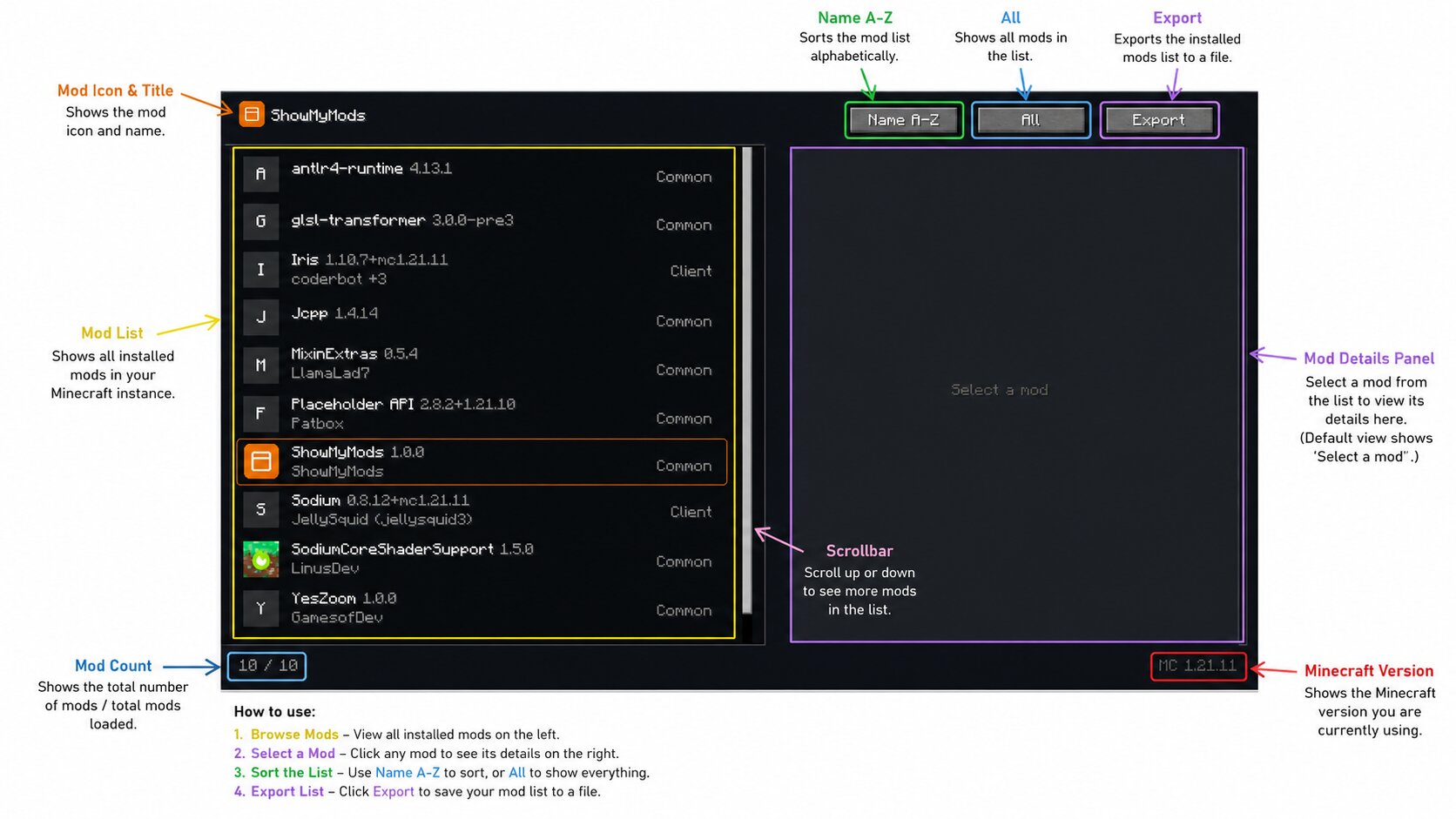The height and width of the screenshot is (819, 1456).
Task: Click the 10 / 10 mod count label
Action: (x=267, y=666)
